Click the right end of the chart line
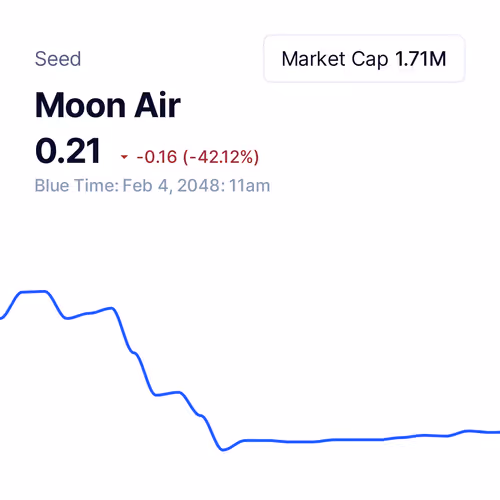The height and width of the screenshot is (500, 500). coord(498,432)
